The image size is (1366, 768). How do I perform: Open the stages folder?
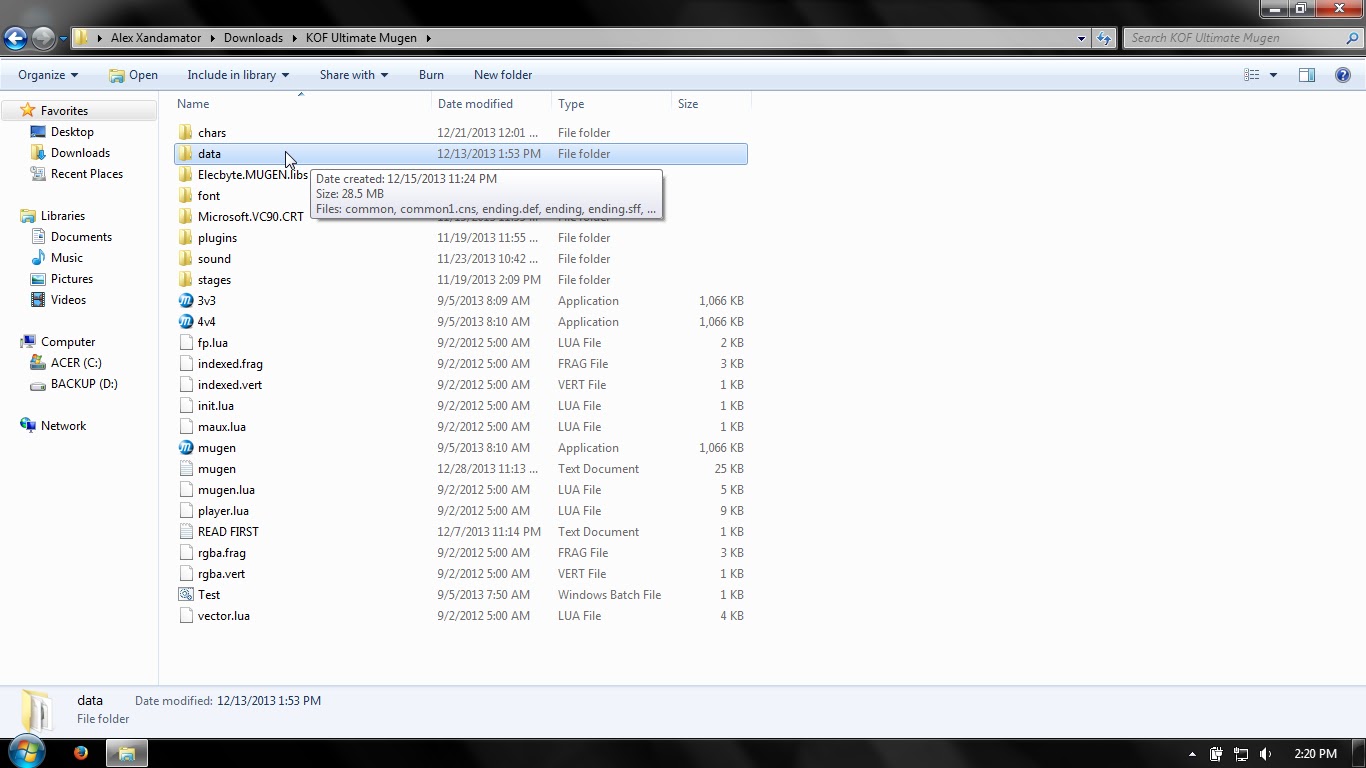(x=214, y=279)
